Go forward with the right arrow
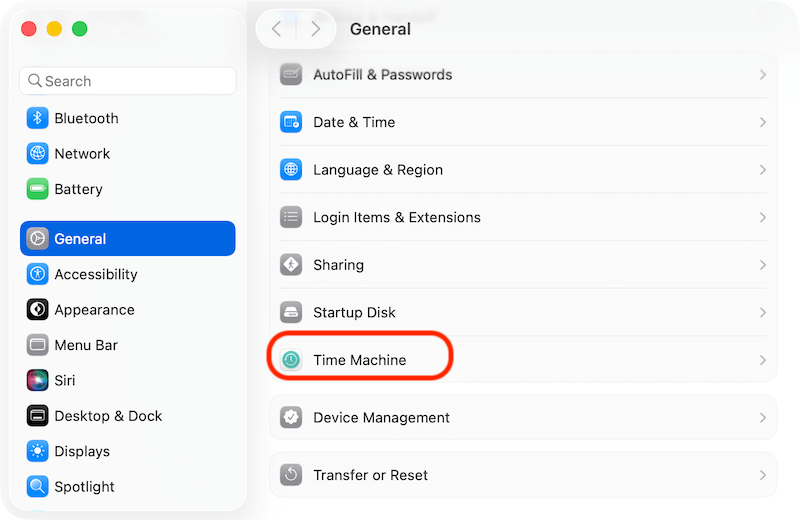800x520 pixels. pos(316,29)
